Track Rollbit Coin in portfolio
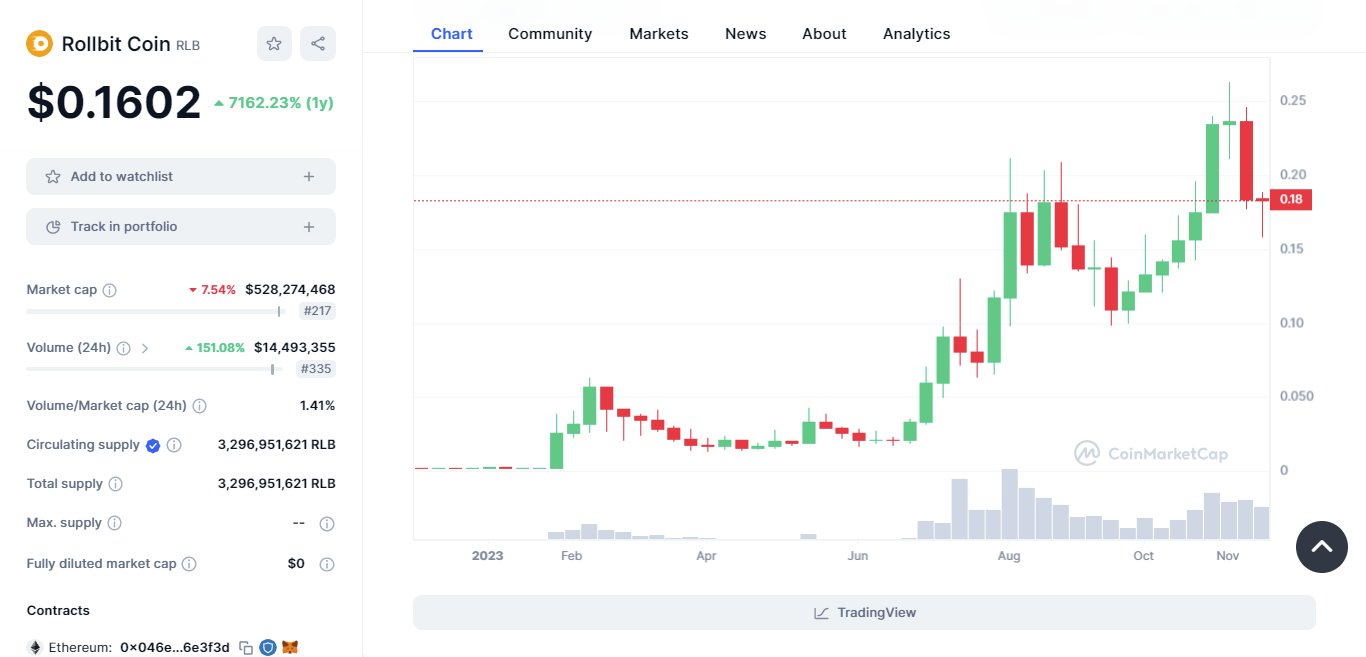Viewport: 1366px width, 657px height. coord(181,226)
